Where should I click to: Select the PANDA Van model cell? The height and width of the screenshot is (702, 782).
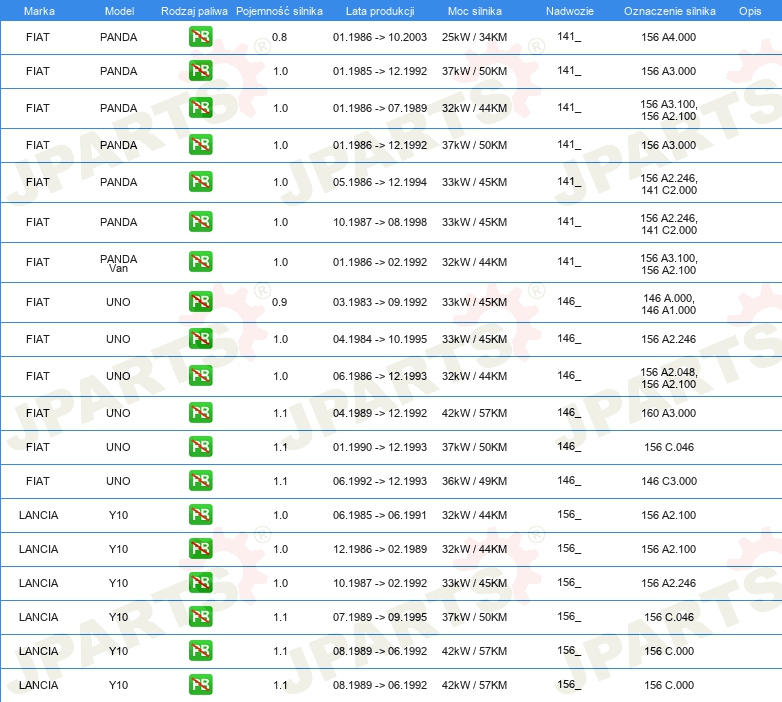(x=119, y=263)
